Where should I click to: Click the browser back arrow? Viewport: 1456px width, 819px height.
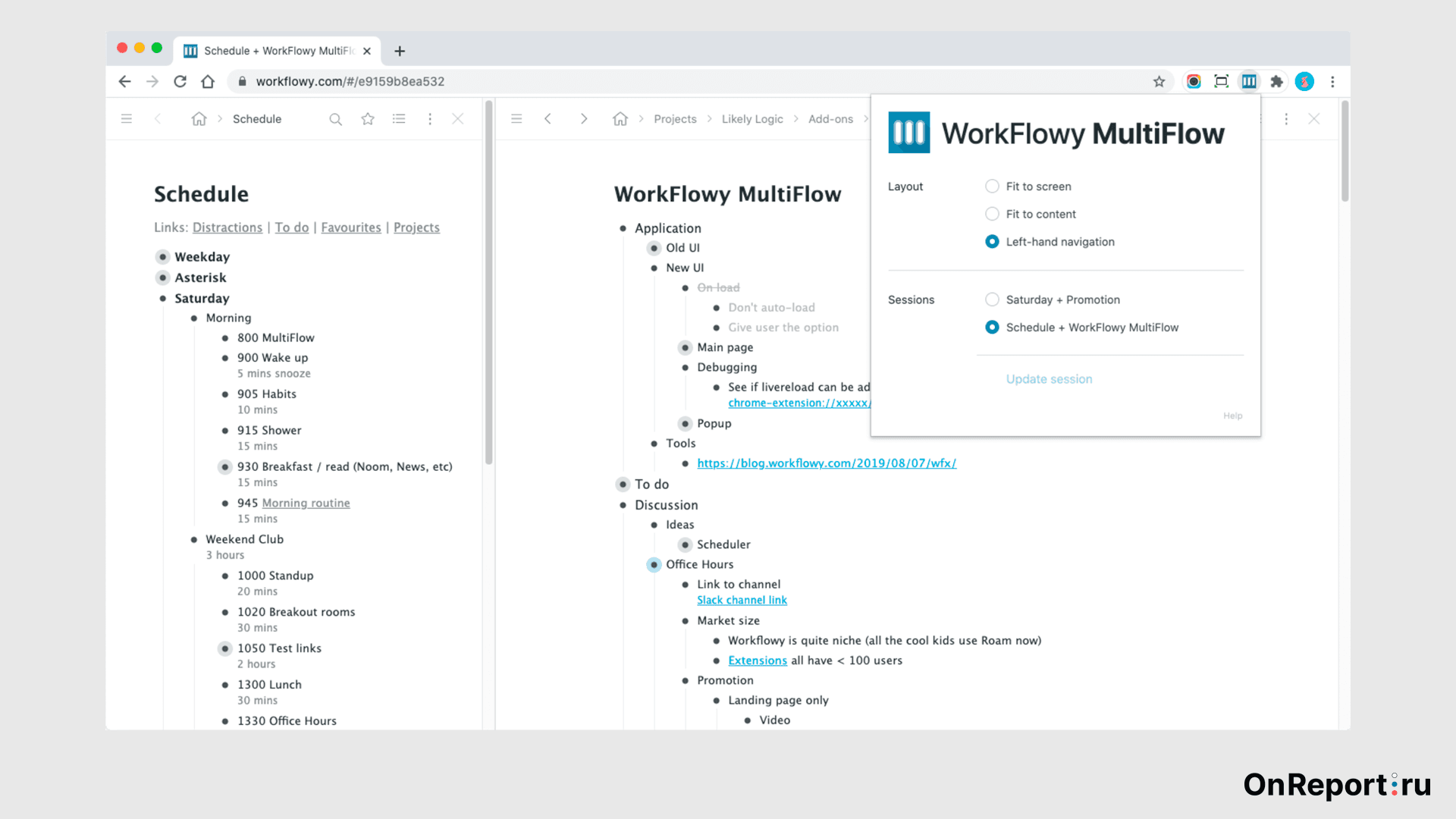tap(125, 82)
